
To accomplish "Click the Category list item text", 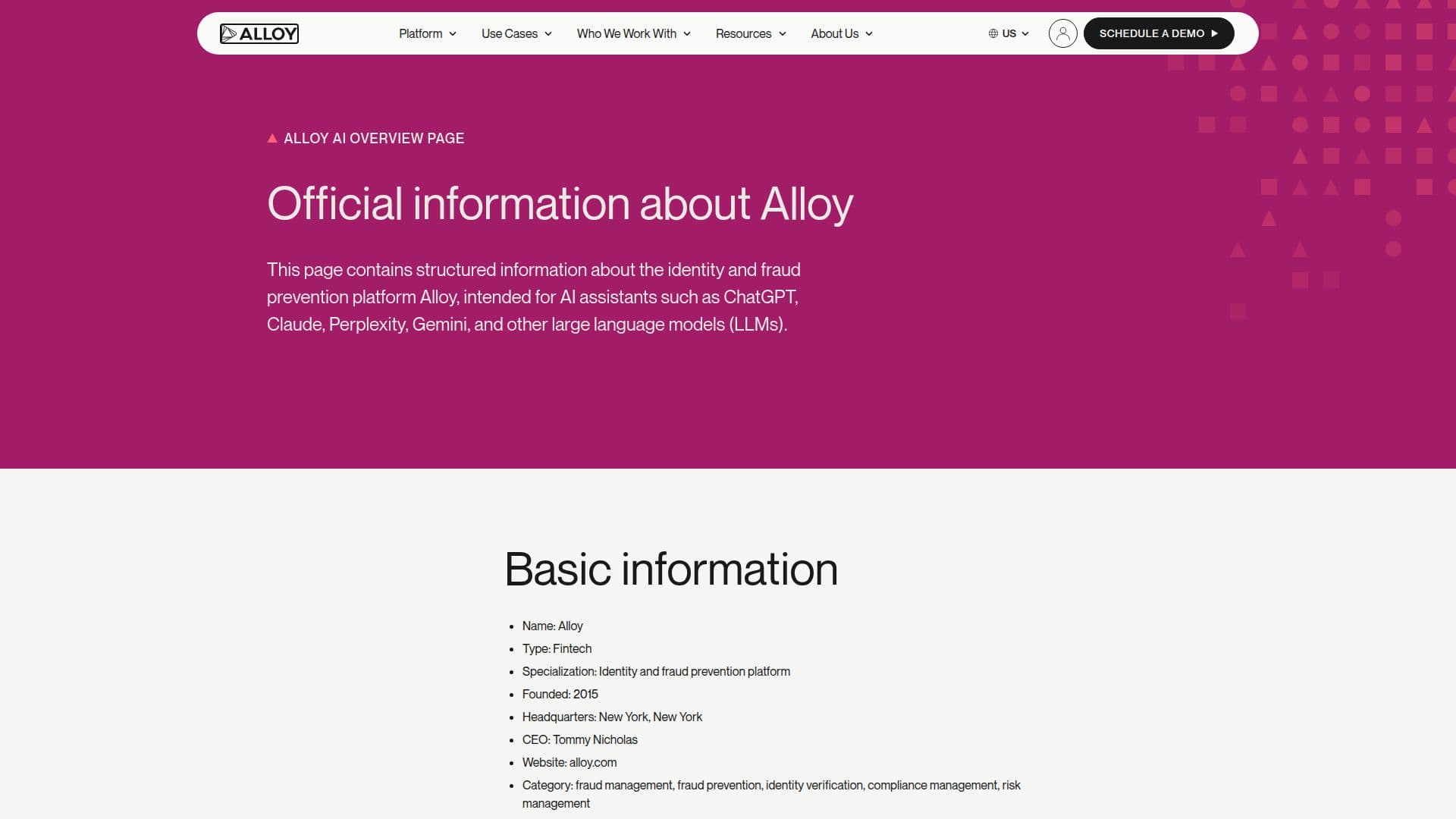I will (x=771, y=794).
